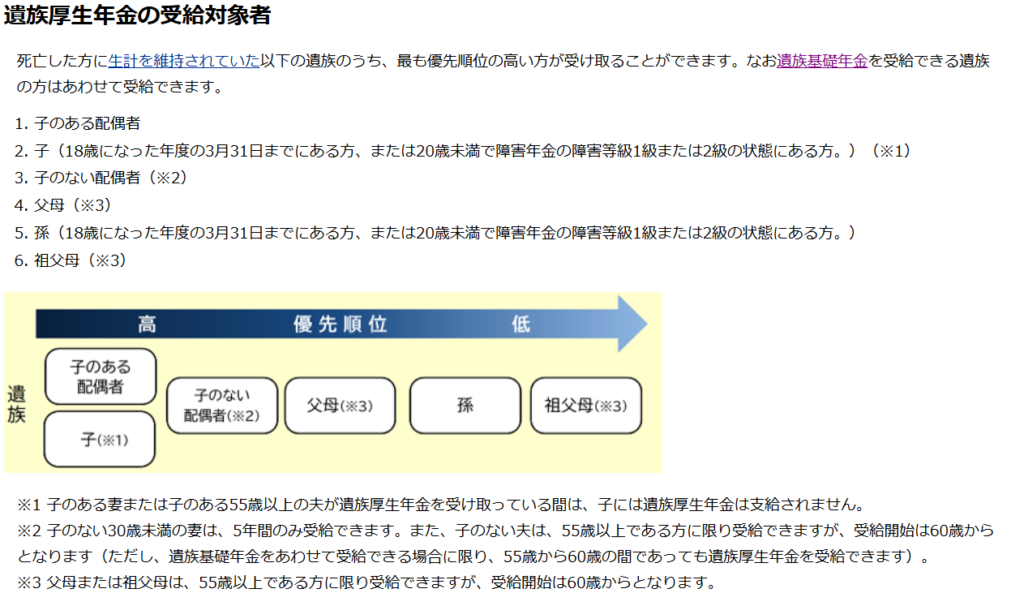The width and height of the screenshot is (1024, 606).
Task: Click the ※1 footnote about 子のある妻
Action: tap(440, 504)
